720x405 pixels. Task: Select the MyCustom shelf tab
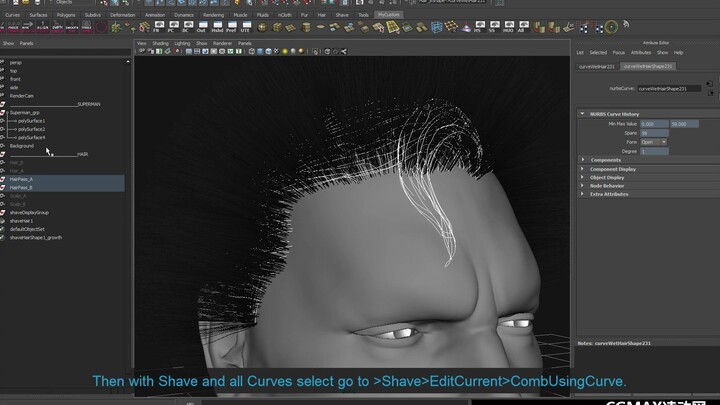coord(388,15)
